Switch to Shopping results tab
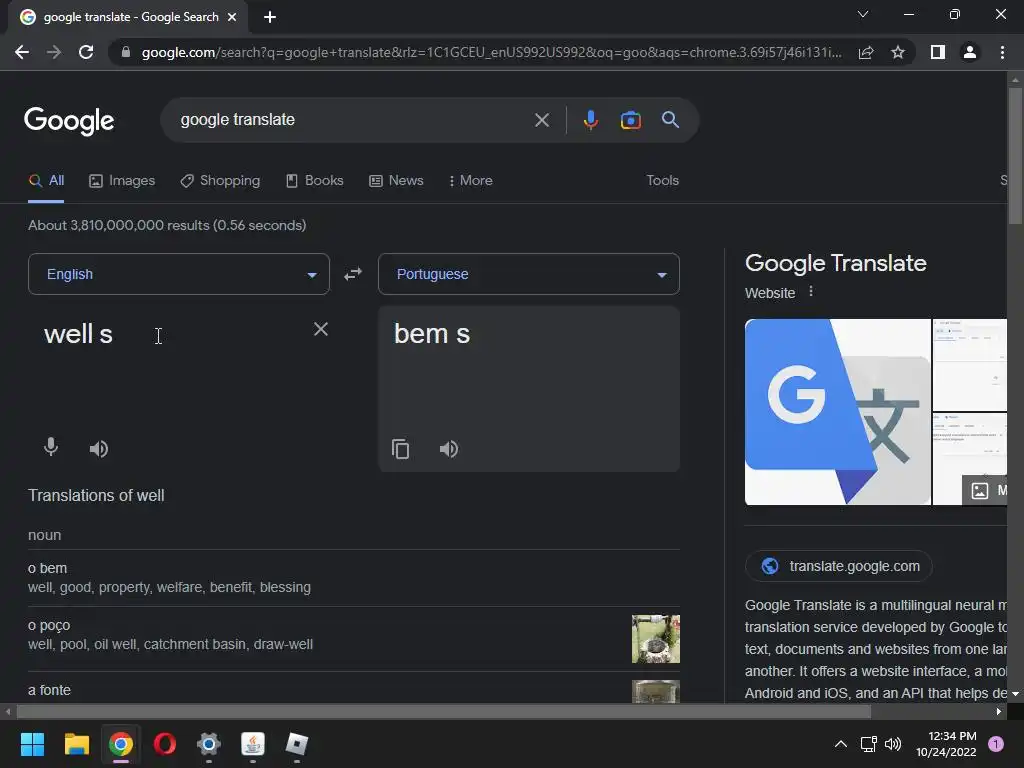The image size is (1024, 768). (220, 181)
